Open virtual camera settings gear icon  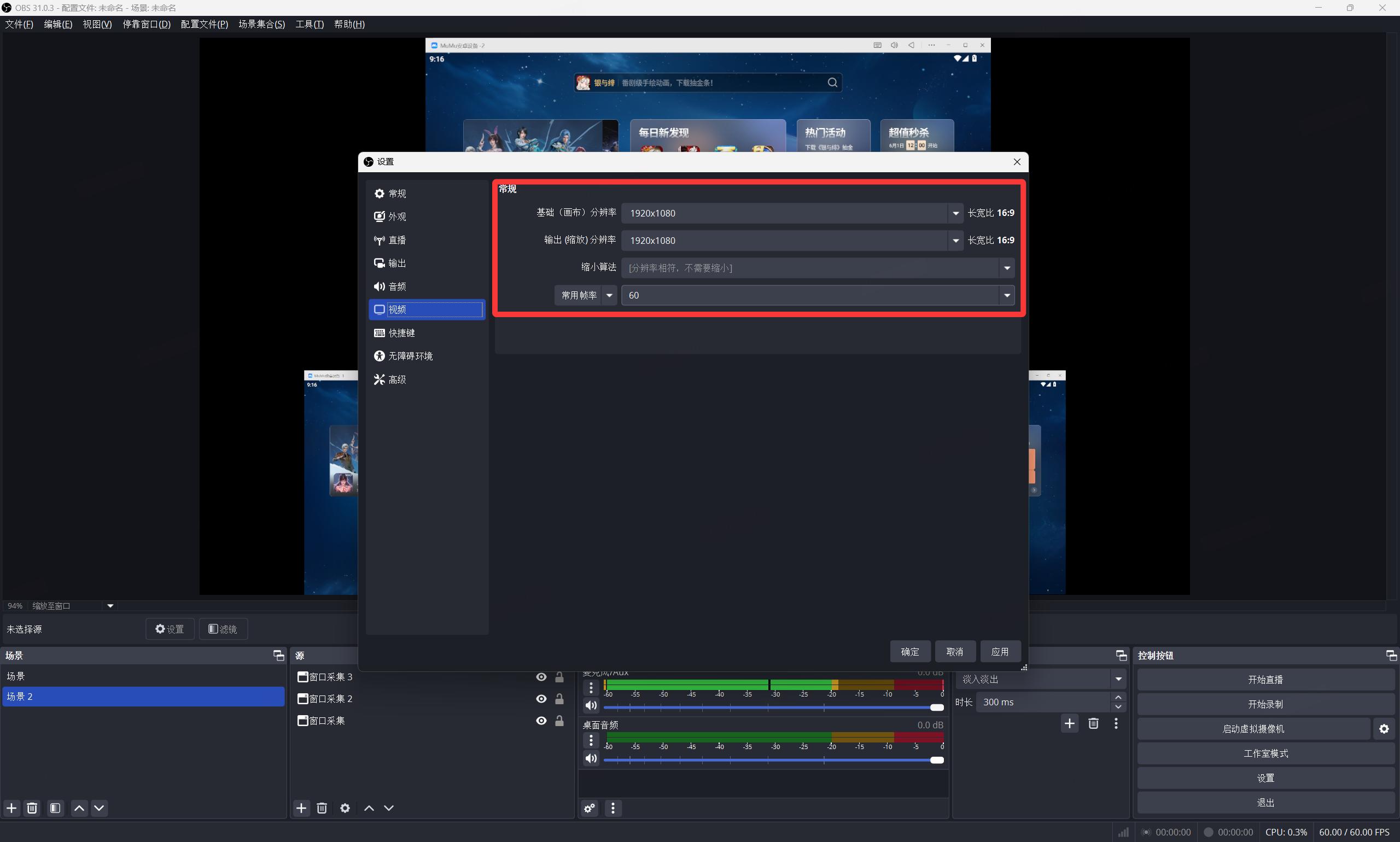coord(1384,729)
